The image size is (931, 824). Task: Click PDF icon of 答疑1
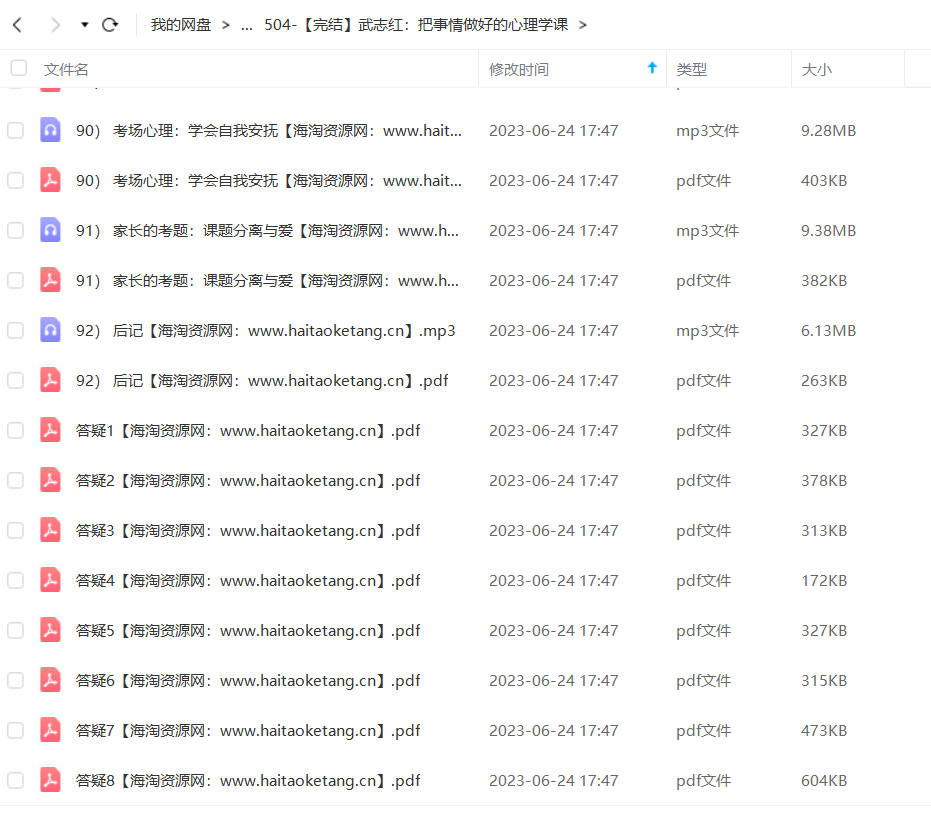tap(50, 430)
